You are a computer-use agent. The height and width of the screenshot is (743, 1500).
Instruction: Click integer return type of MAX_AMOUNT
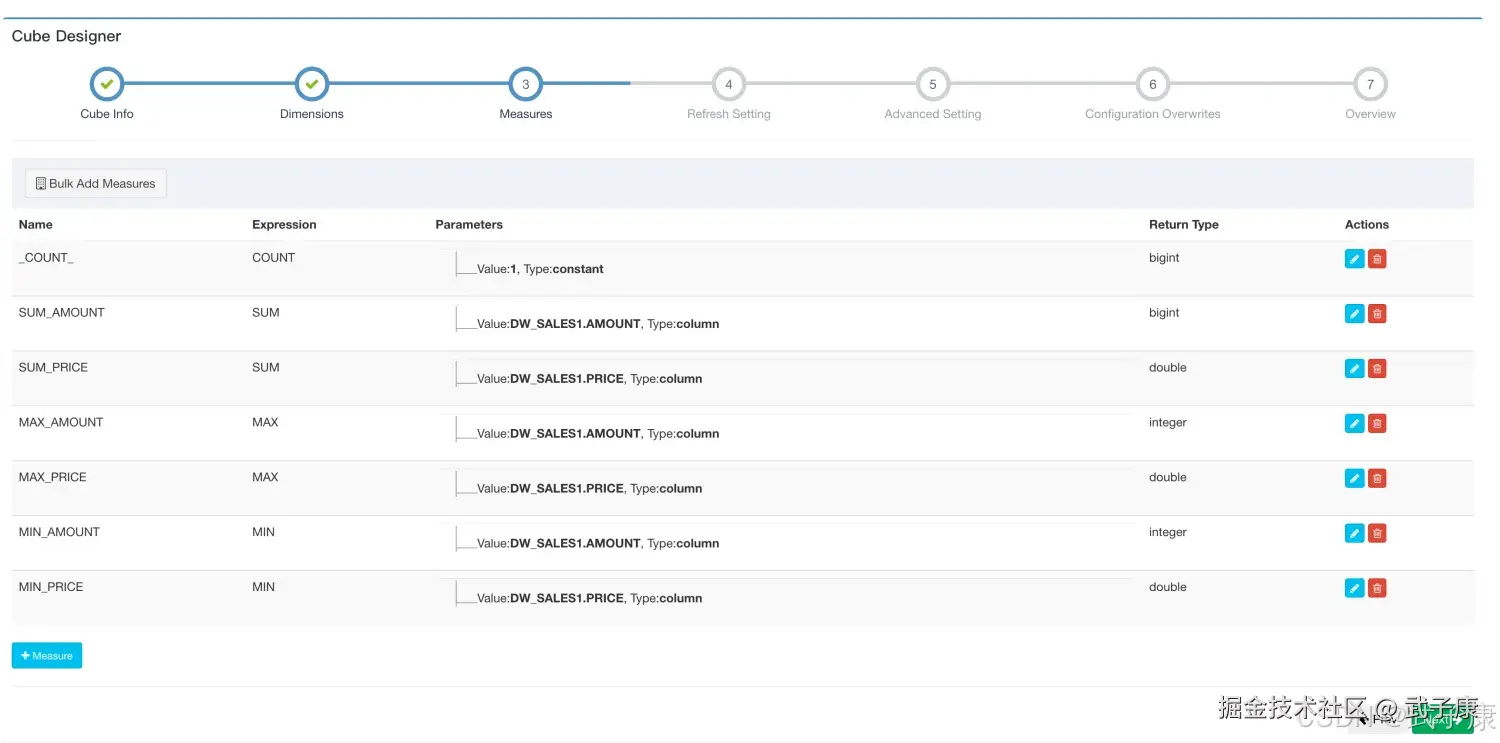point(1168,423)
